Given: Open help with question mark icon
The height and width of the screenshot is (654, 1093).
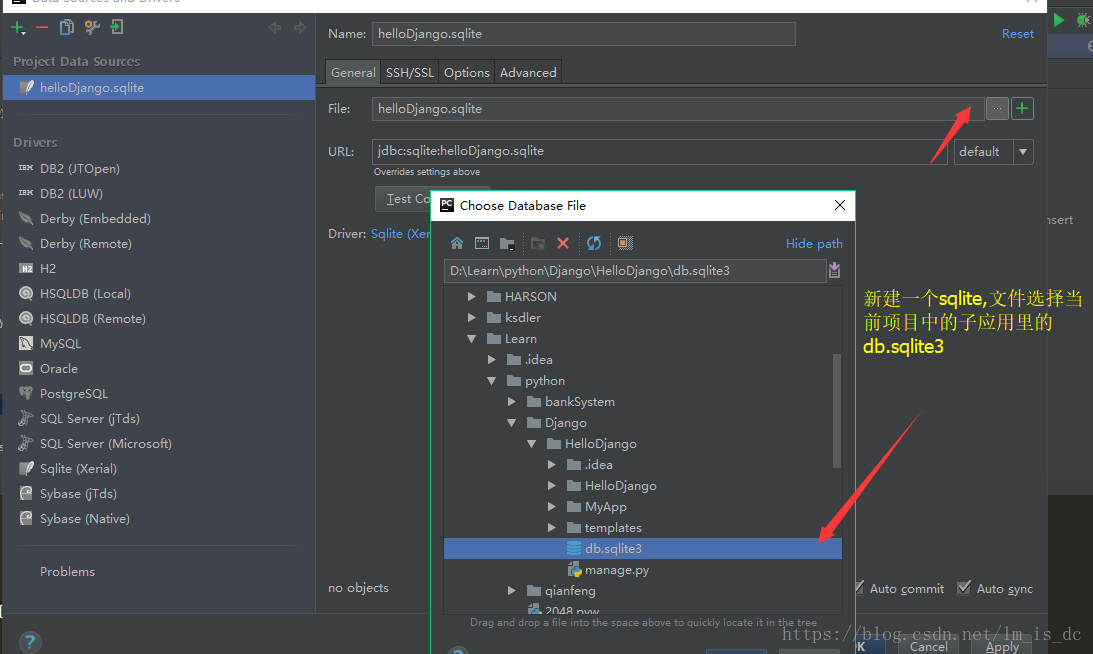Looking at the screenshot, I should click(x=29, y=641).
